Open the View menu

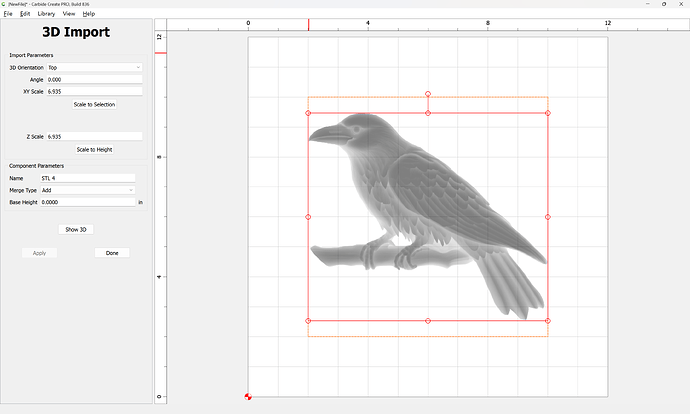pos(68,14)
